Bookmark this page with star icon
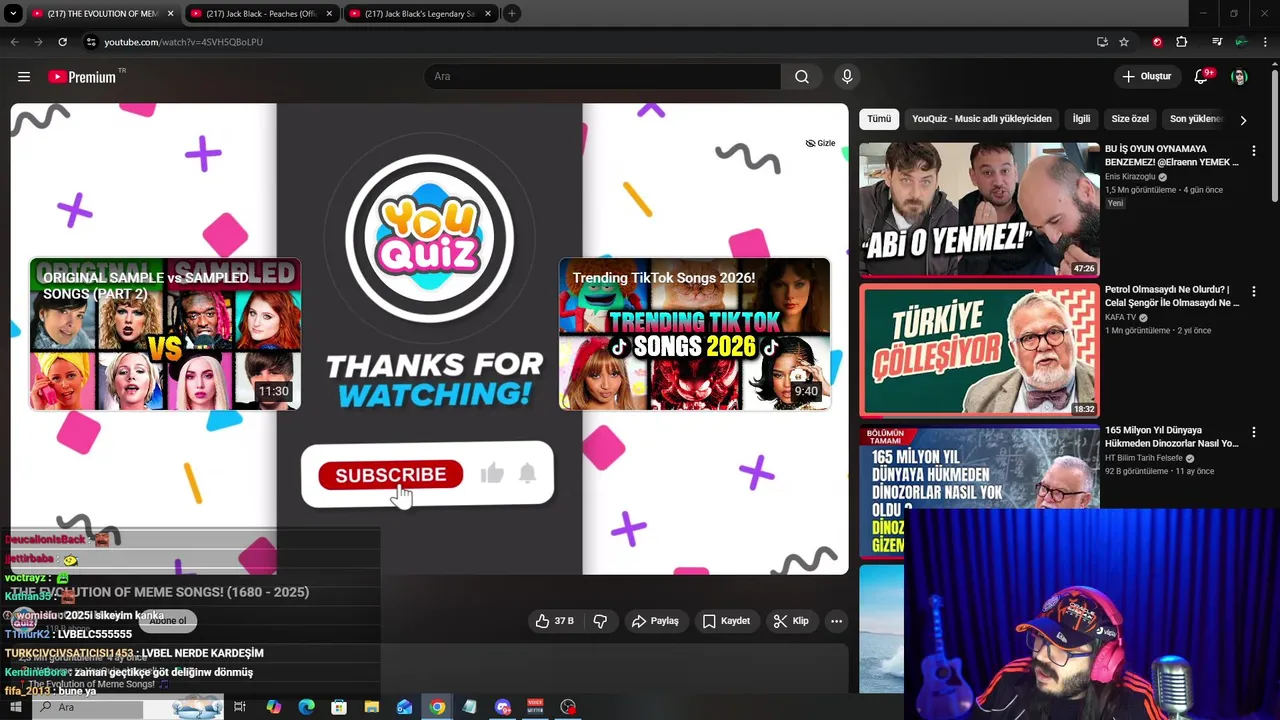This screenshot has width=1280, height=720. point(1124,42)
